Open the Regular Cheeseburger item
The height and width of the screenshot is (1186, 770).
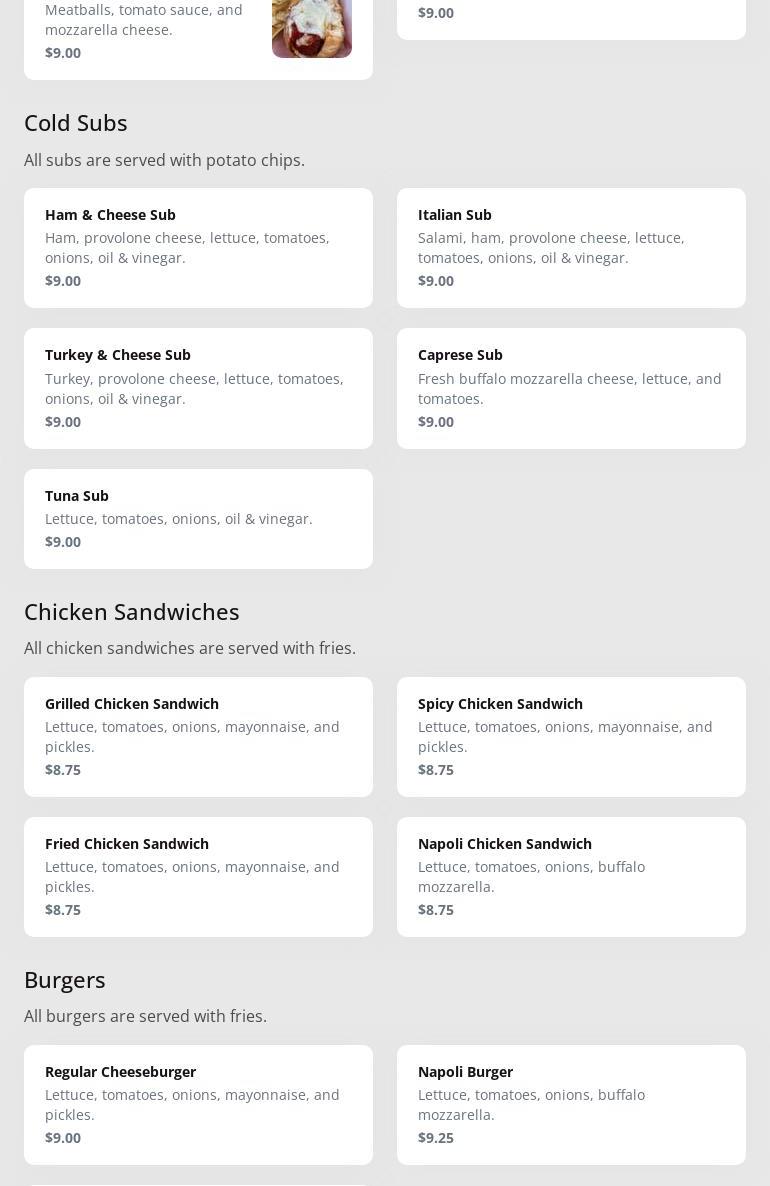click(198, 1104)
